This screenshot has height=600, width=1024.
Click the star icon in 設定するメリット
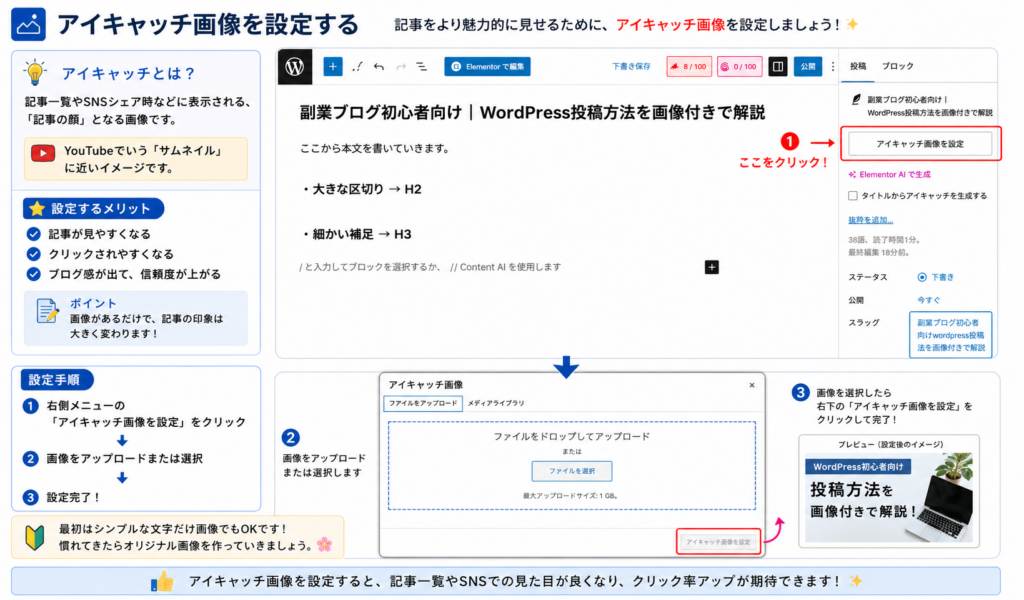click(37, 209)
